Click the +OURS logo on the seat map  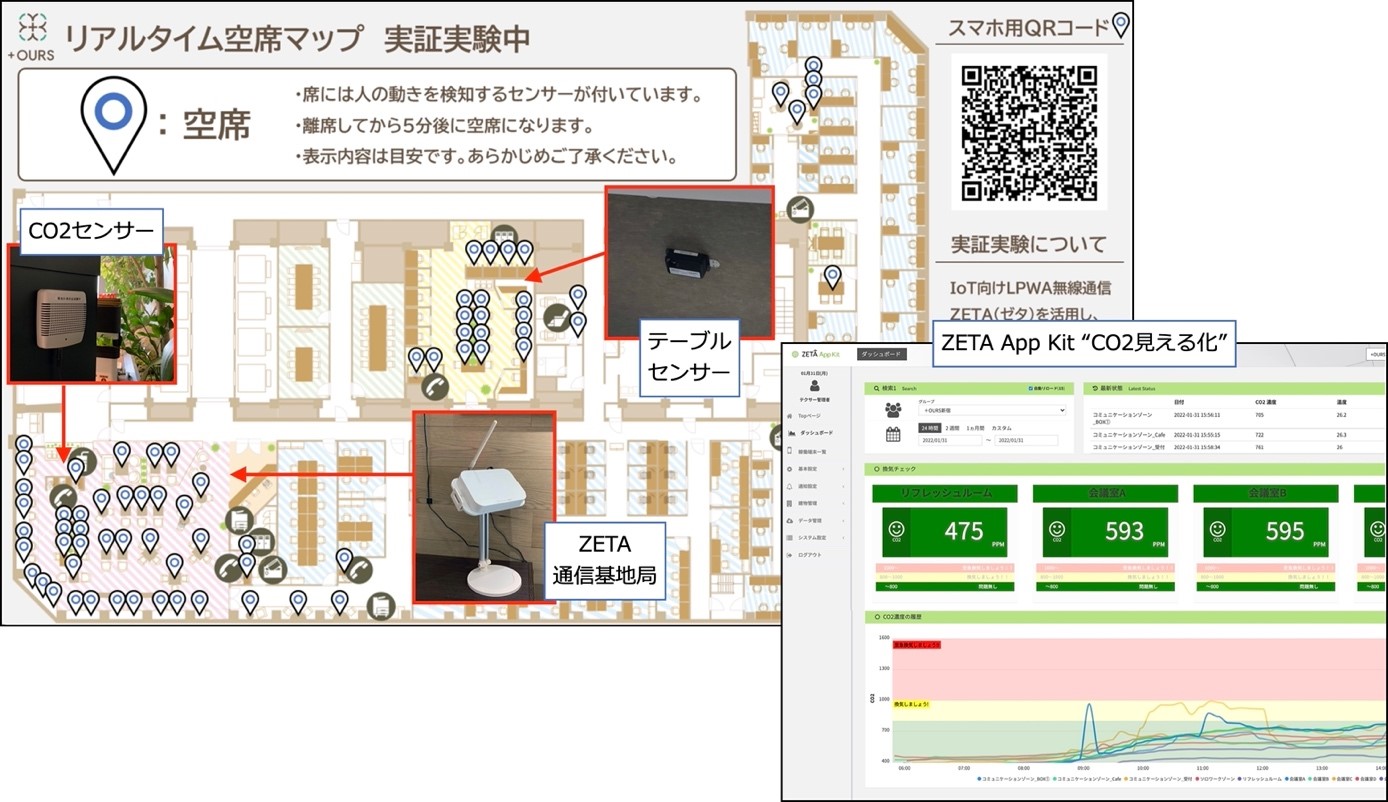pyautogui.click(x=31, y=36)
